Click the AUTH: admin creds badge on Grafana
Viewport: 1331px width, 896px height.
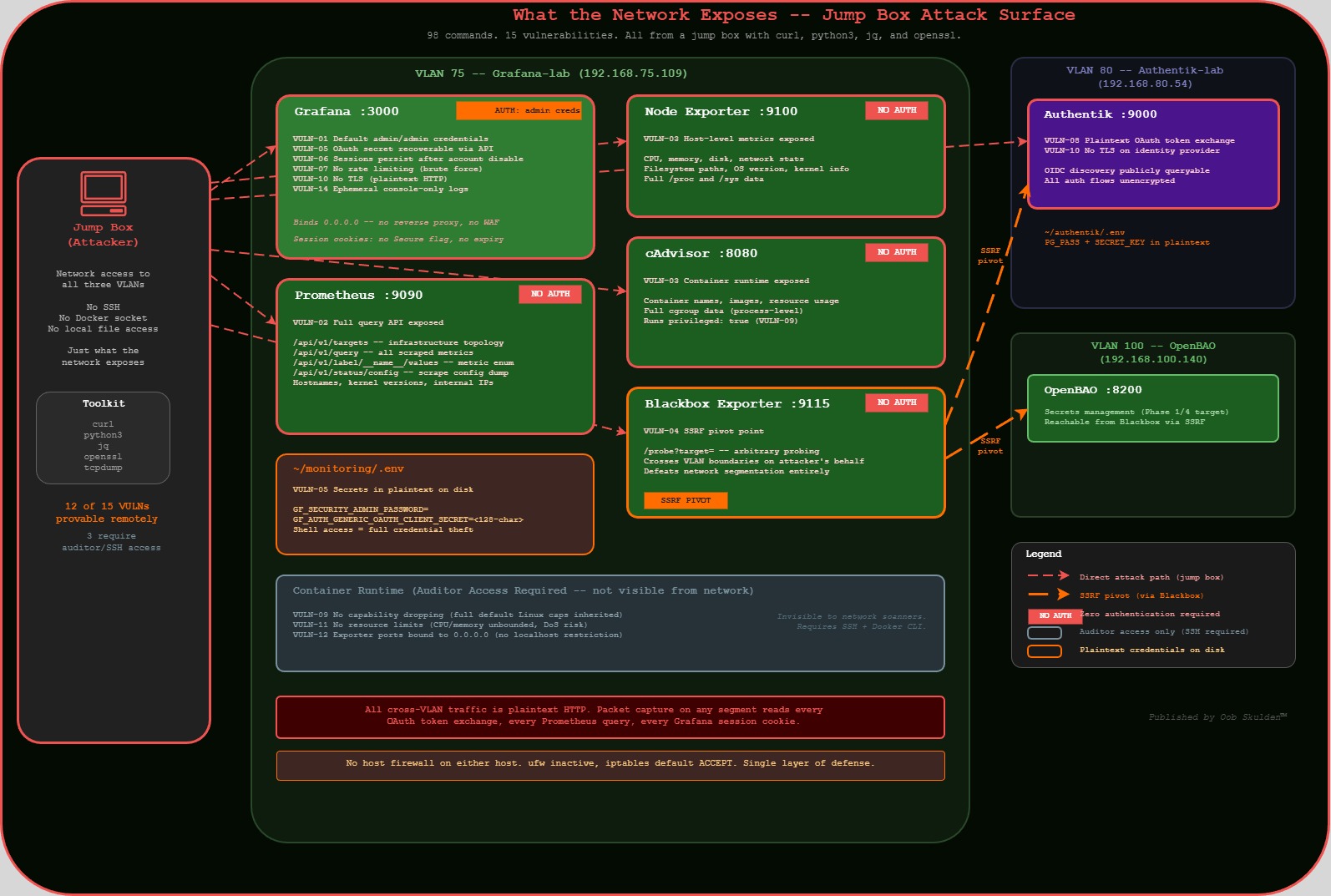click(x=519, y=110)
